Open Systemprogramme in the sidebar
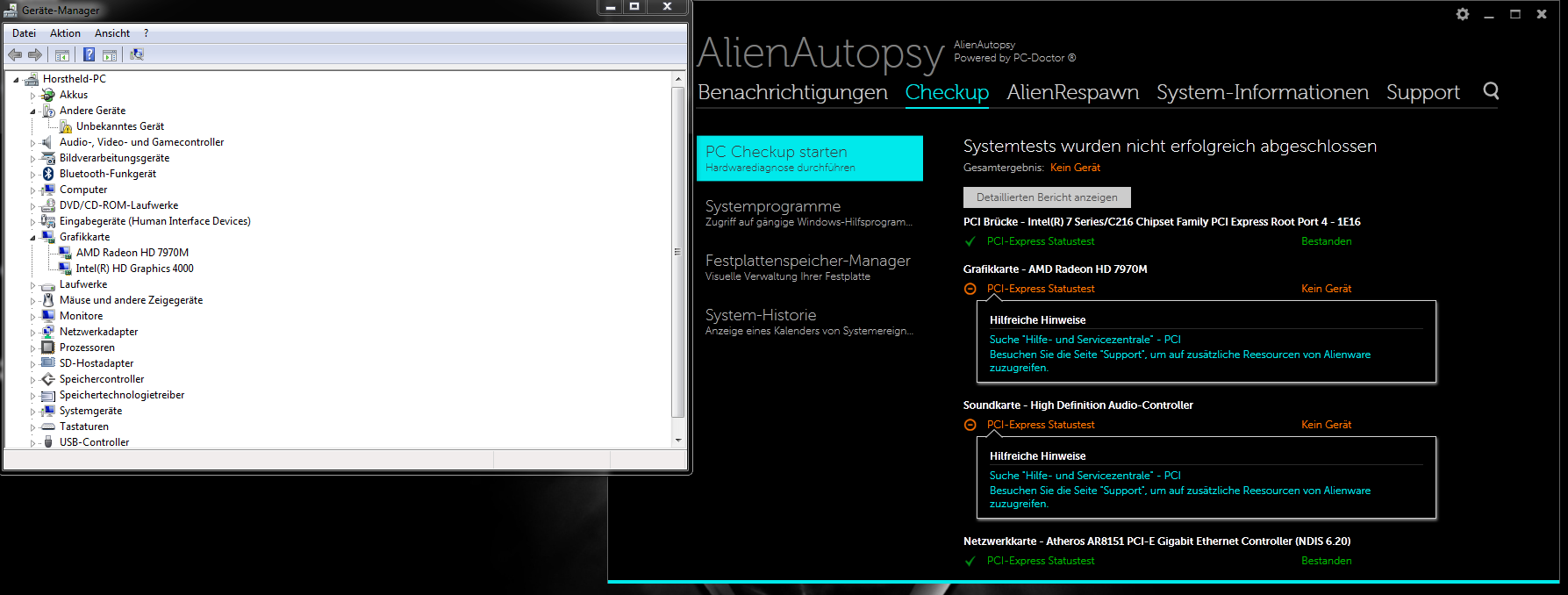 tap(809, 212)
